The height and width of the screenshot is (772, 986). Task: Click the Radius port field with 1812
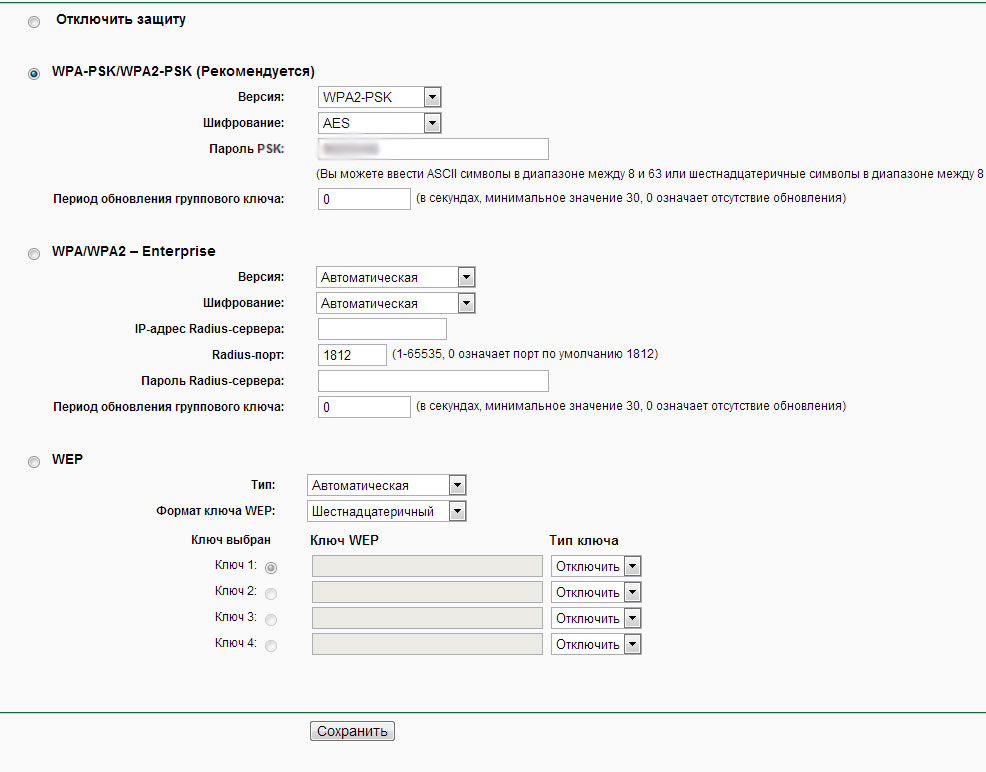pos(352,355)
